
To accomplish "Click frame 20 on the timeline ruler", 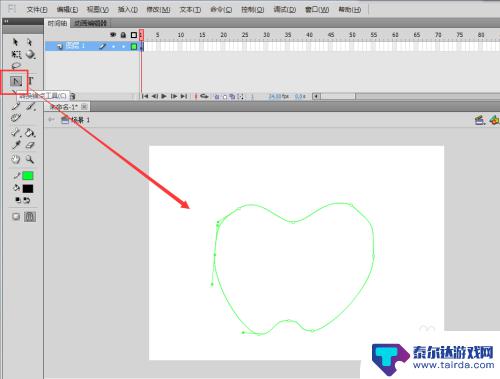I will point(223,35).
